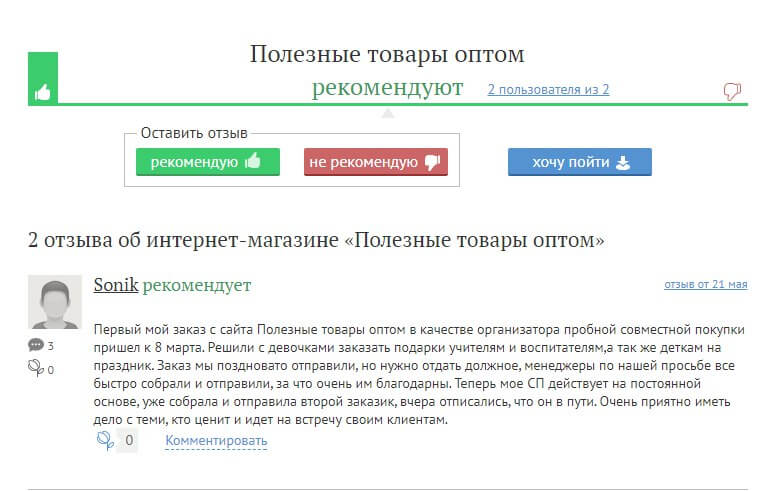Click the green thumbs-up icon in header

pos(43,92)
